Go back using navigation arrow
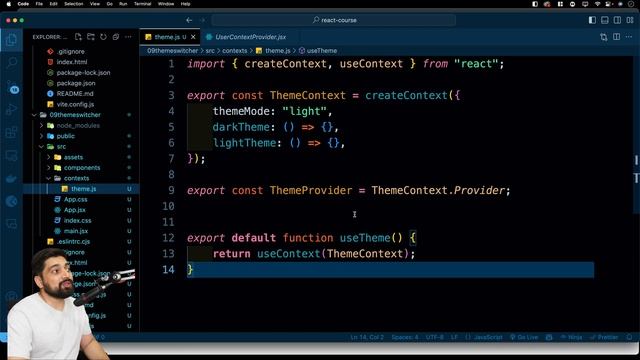640x360 pixels. click(189, 20)
